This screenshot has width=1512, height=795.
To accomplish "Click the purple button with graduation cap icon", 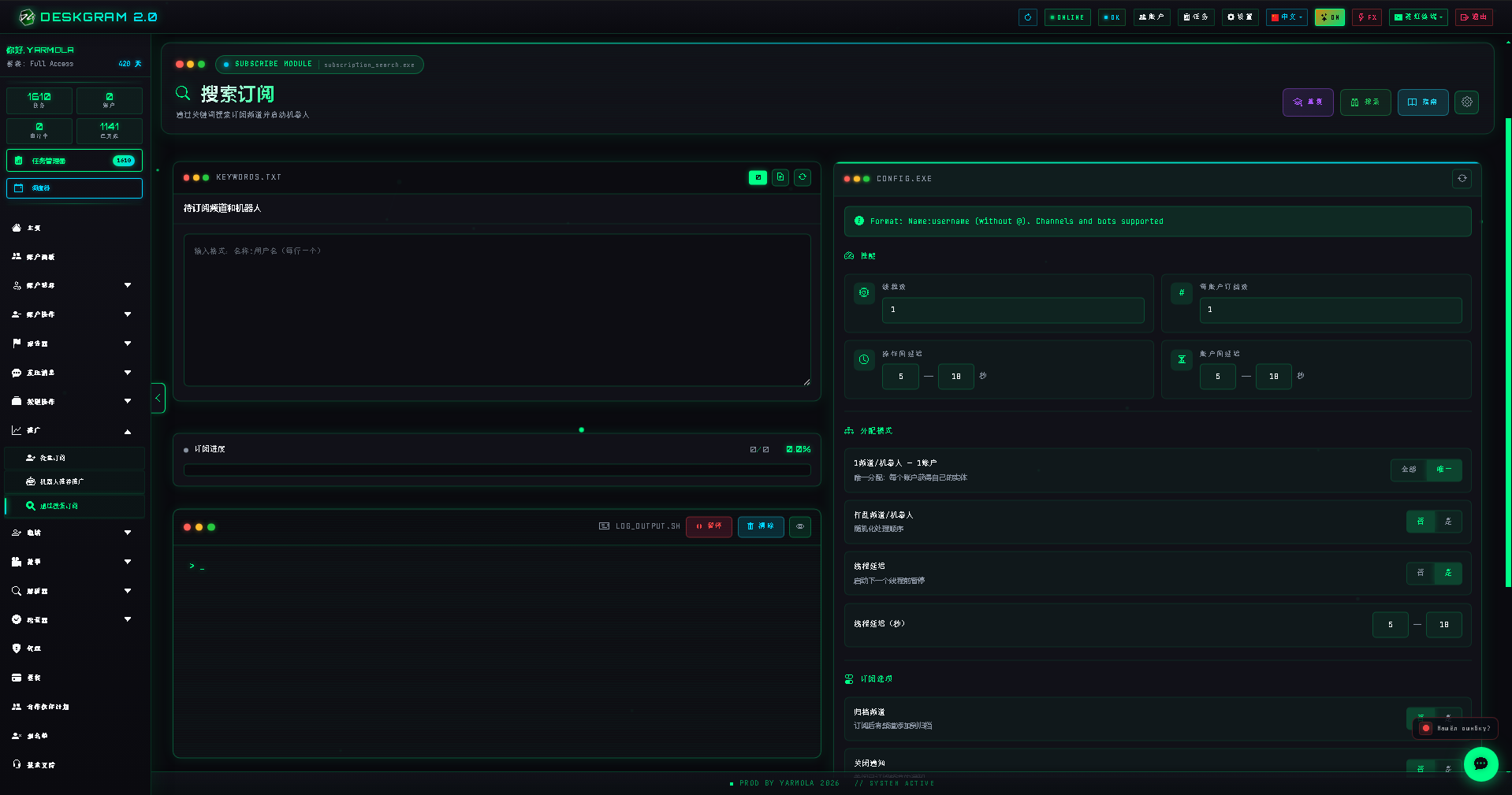I will (1308, 102).
